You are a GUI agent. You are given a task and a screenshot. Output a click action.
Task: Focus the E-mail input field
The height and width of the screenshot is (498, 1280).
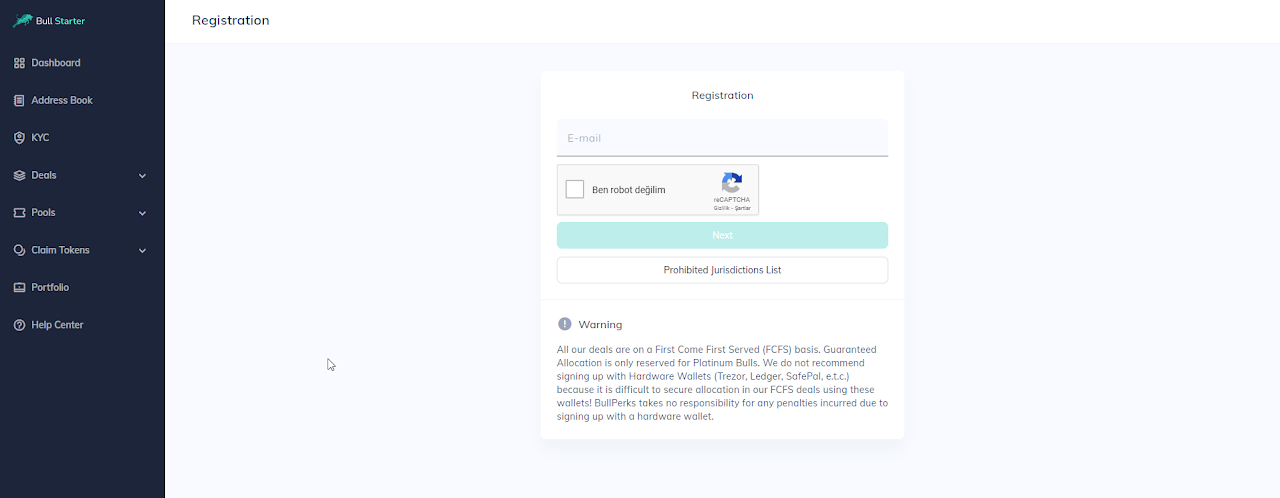pyautogui.click(x=722, y=138)
